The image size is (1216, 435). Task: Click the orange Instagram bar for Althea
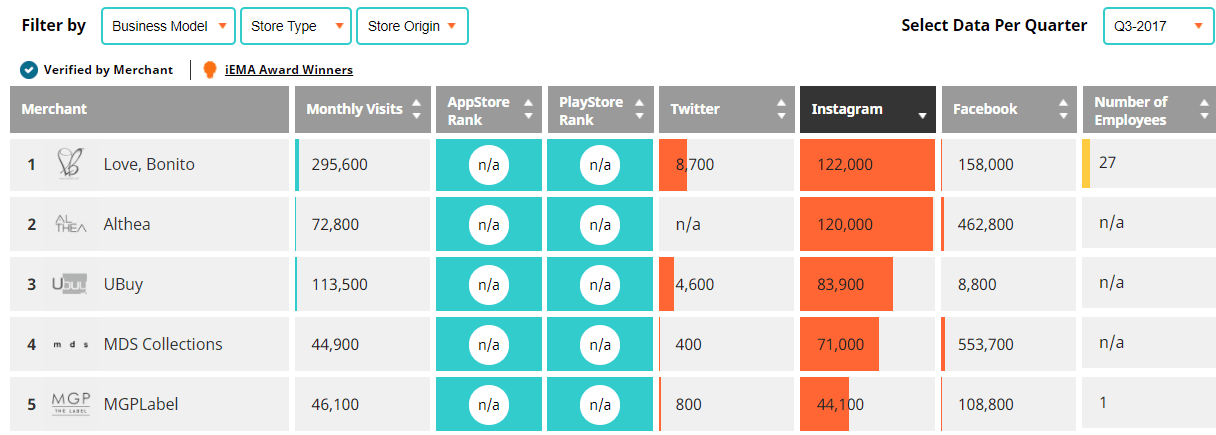coord(868,224)
